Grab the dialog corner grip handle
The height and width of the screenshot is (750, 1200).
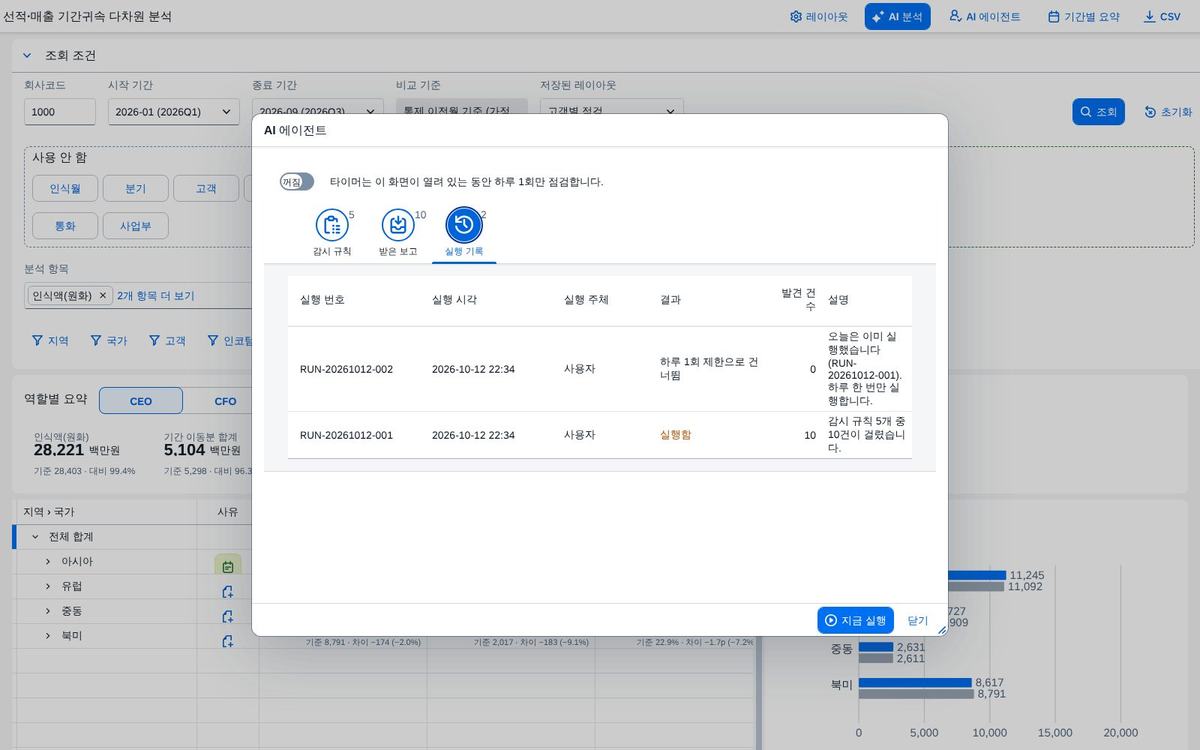pyautogui.click(x=941, y=630)
